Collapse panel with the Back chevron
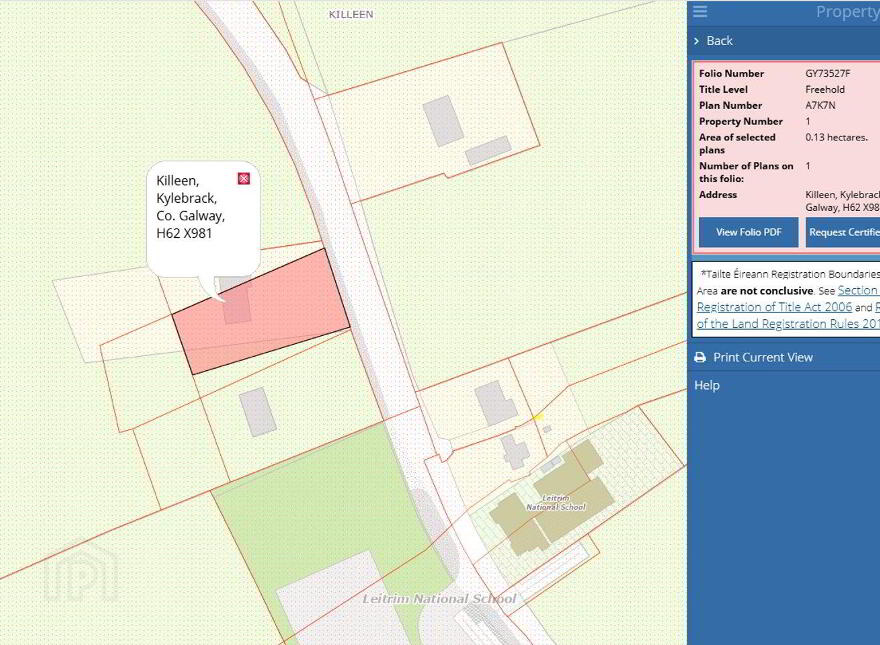The height and width of the screenshot is (645, 880). coord(696,41)
